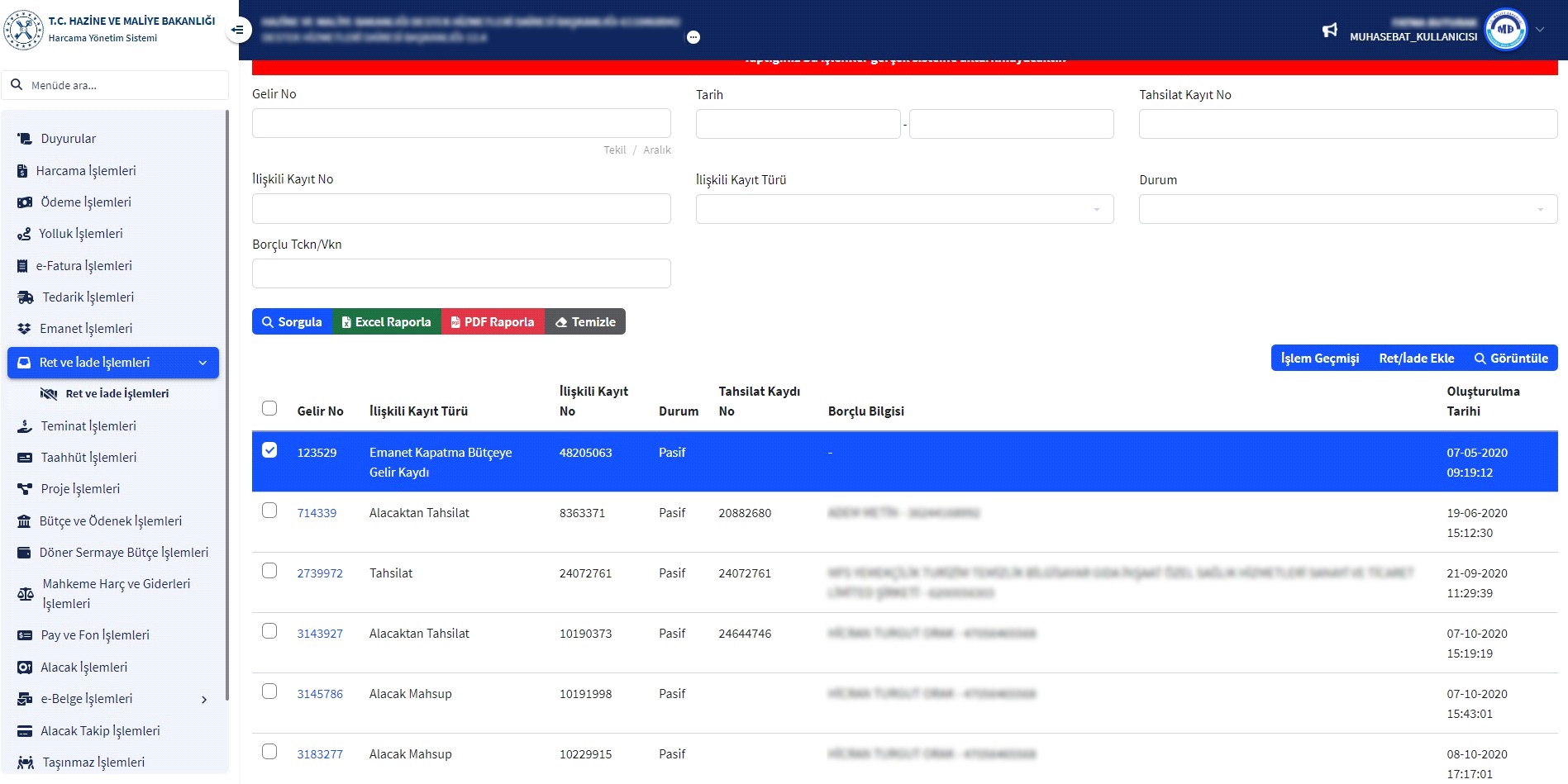1568x784 pixels.
Task: Uncheck the checkbox for row 123529
Action: [x=269, y=450]
